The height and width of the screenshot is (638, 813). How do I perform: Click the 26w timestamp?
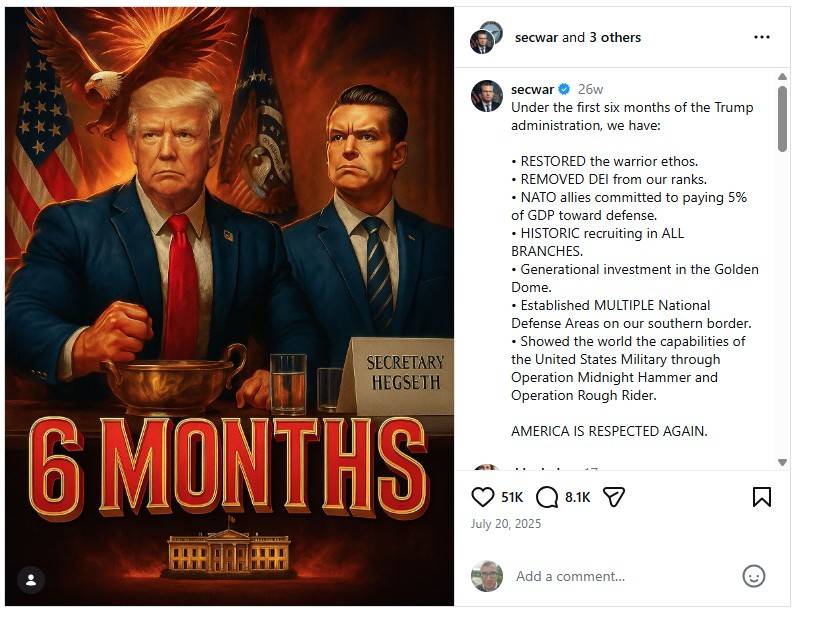tap(590, 89)
